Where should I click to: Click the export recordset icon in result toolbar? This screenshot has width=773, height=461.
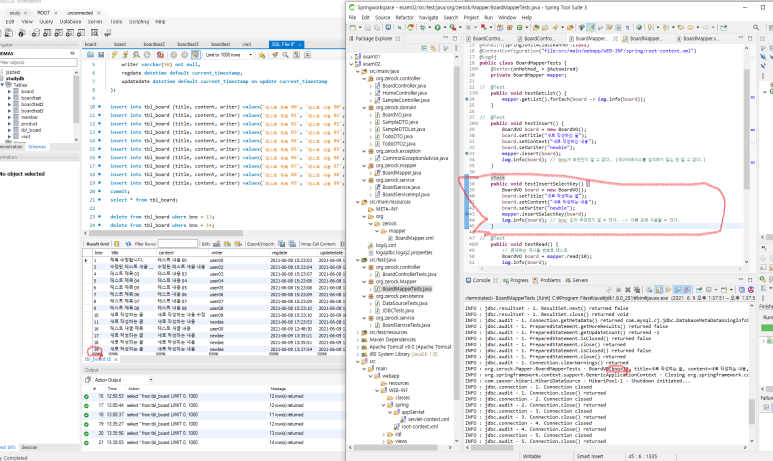[281, 244]
